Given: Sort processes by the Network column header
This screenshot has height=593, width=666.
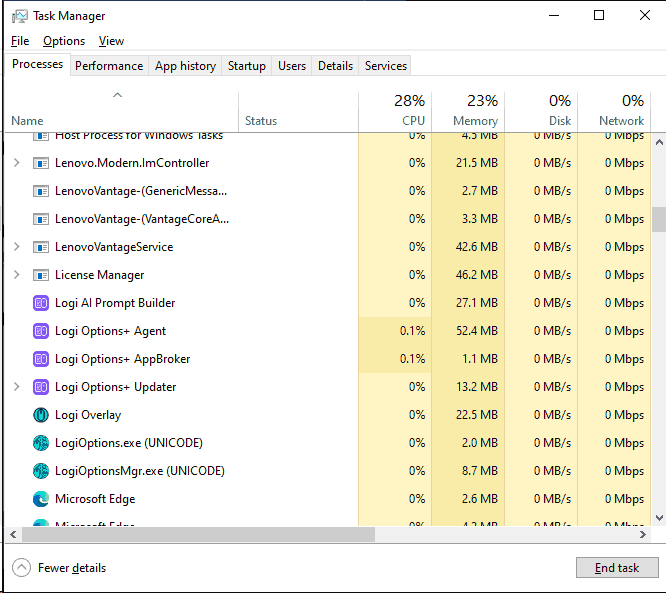Looking at the screenshot, I should click(x=614, y=111).
